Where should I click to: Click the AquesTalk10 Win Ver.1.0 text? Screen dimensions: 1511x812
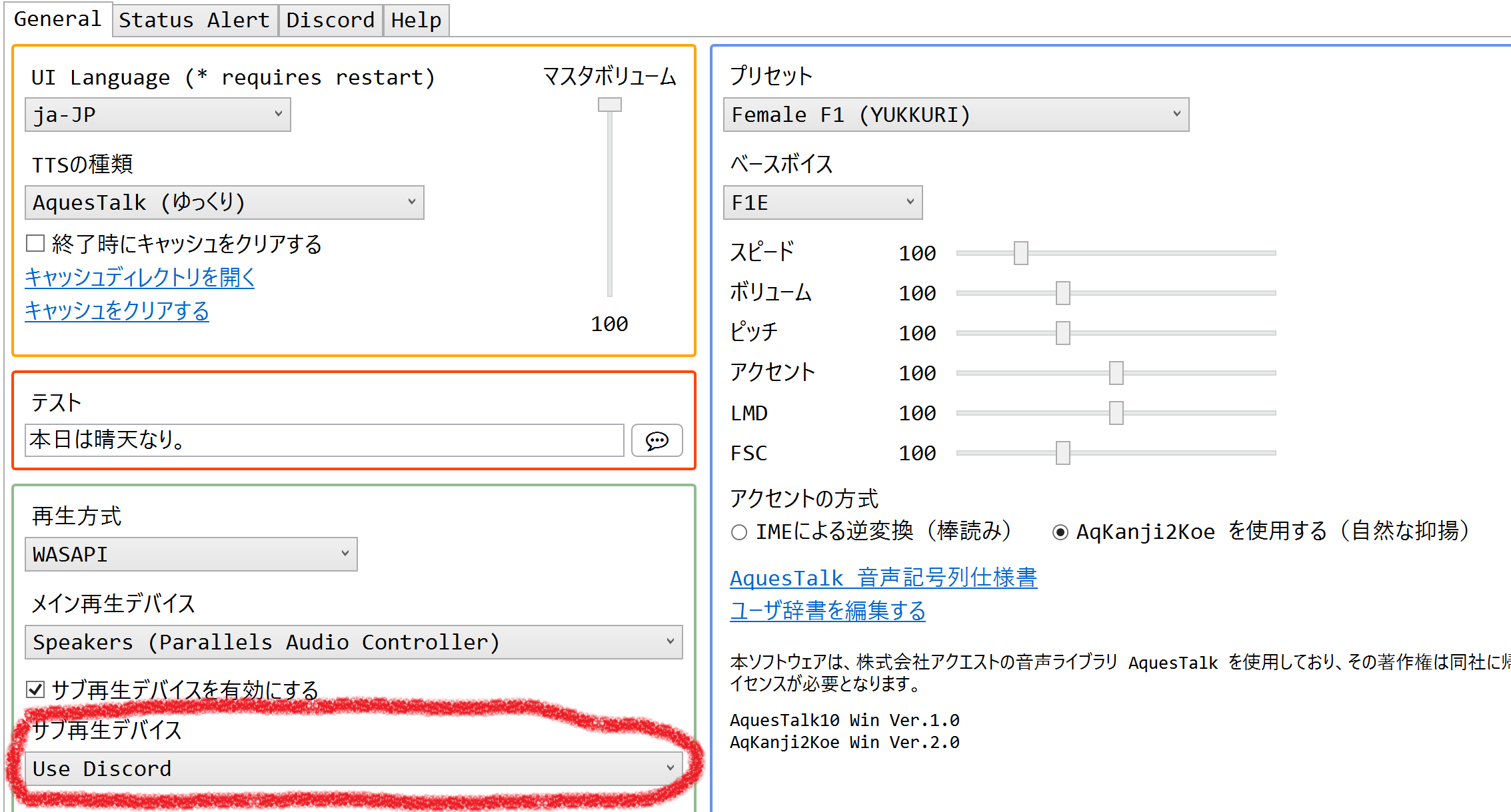pos(844,720)
